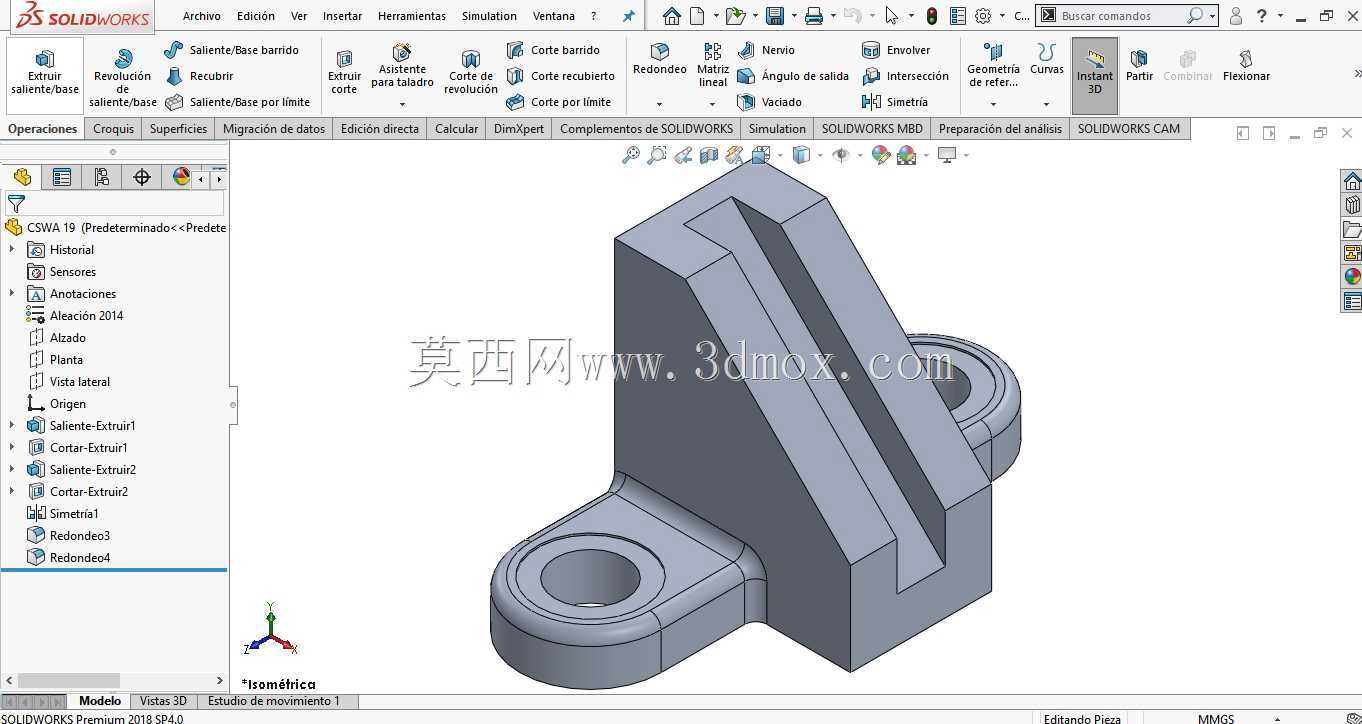This screenshot has width=1362, height=724.
Task: Click the feature tree filter field
Action: pyautogui.click(x=114, y=203)
